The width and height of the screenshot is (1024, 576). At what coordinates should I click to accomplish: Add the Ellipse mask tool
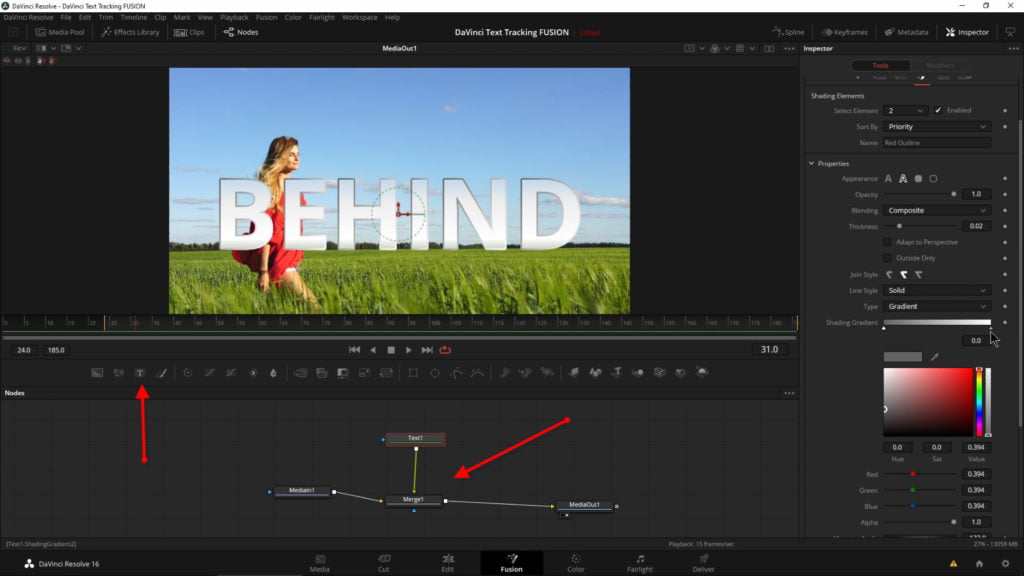(x=435, y=373)
